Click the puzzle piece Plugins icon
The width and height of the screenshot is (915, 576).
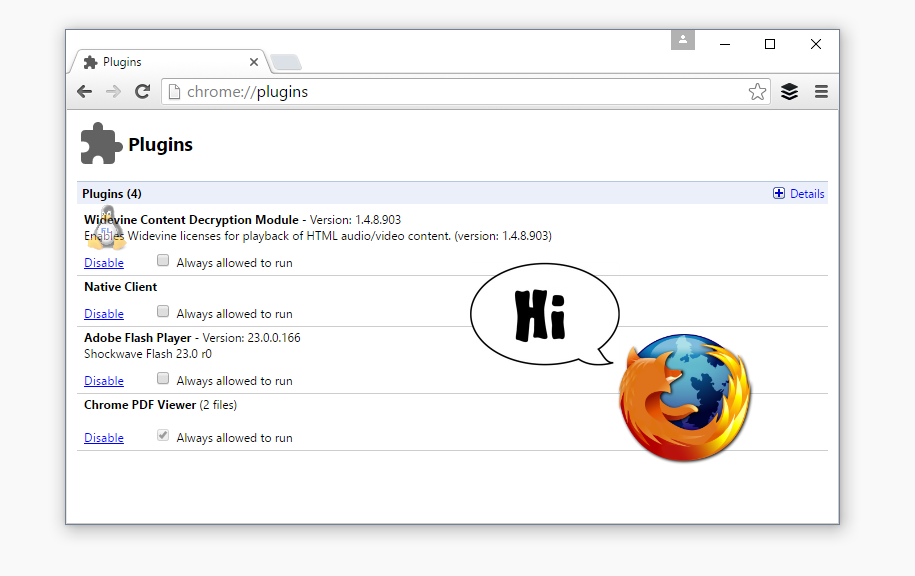coord(101,144)
